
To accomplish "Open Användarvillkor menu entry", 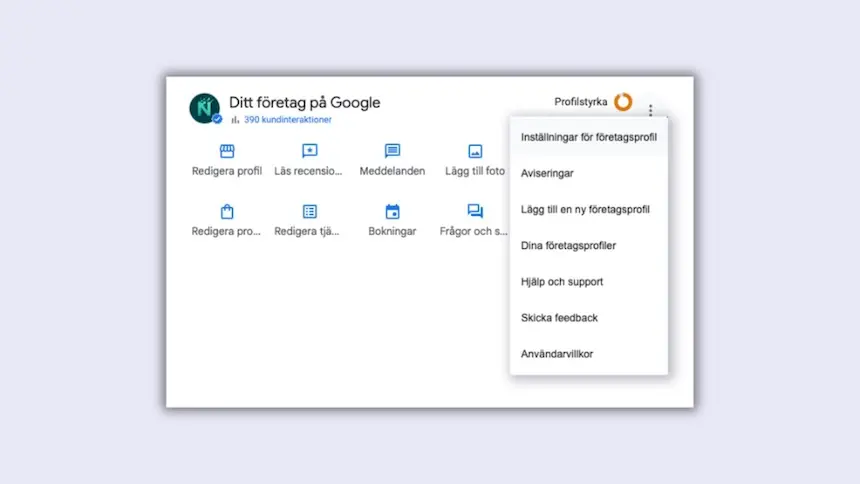I will tap(589, 354).
